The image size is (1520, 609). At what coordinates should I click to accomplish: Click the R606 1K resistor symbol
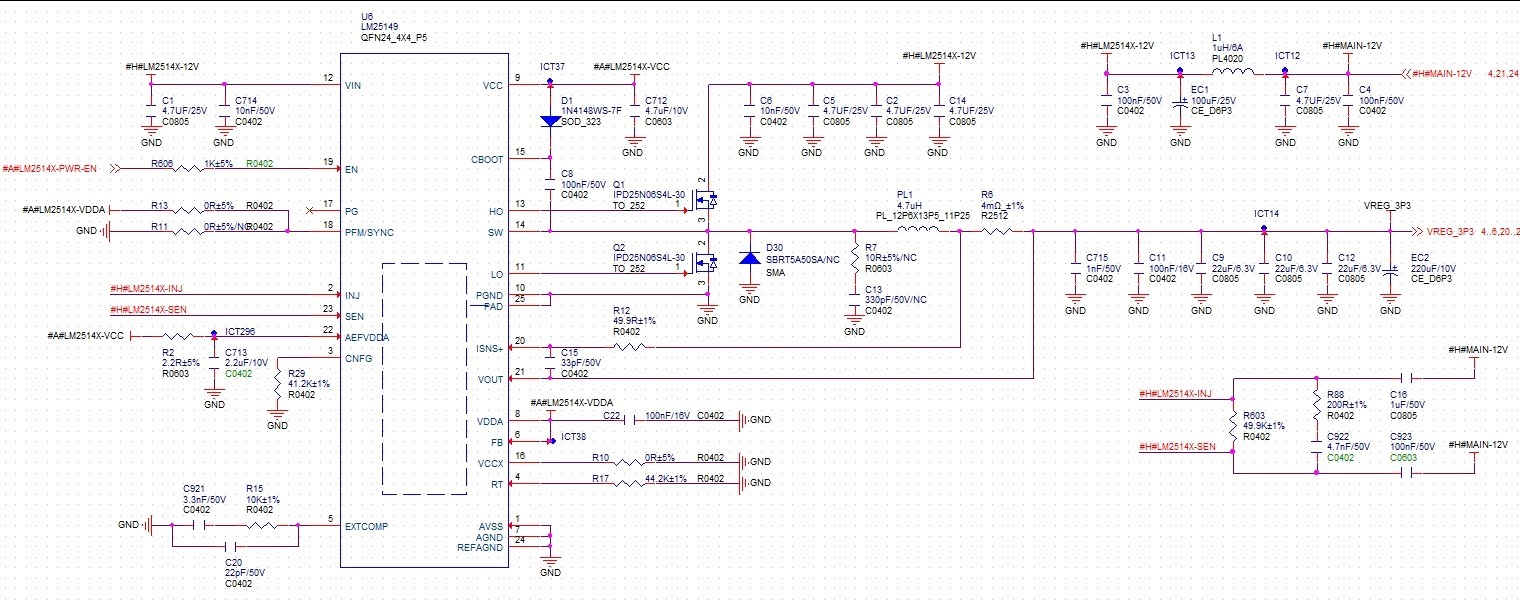tap(190, 171)
